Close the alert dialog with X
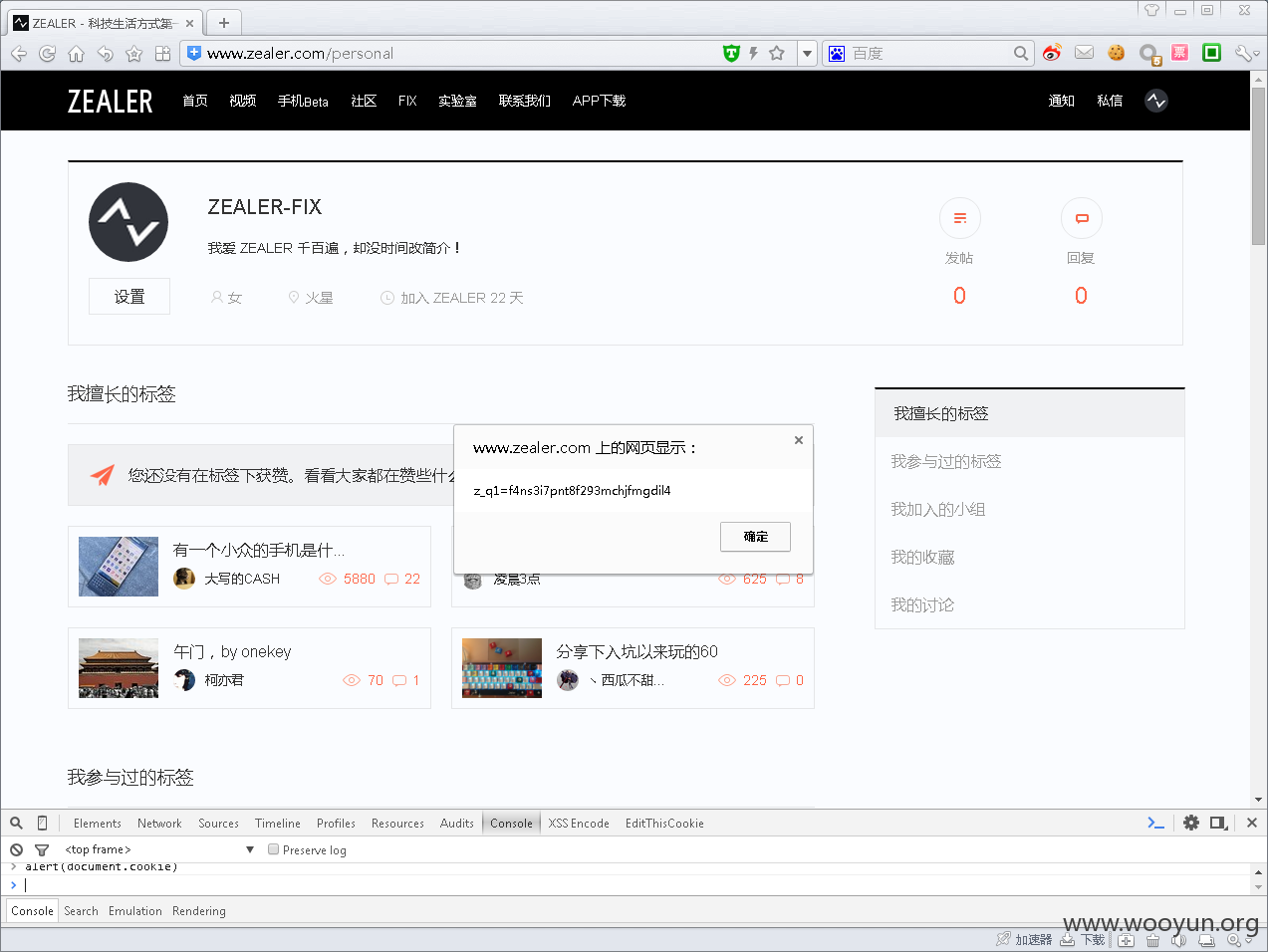1268x952 pixels. [x=799, y=439]
